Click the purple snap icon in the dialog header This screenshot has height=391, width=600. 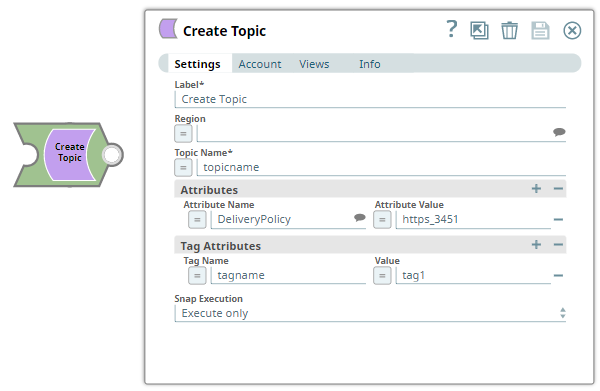(x=168, y=29)
